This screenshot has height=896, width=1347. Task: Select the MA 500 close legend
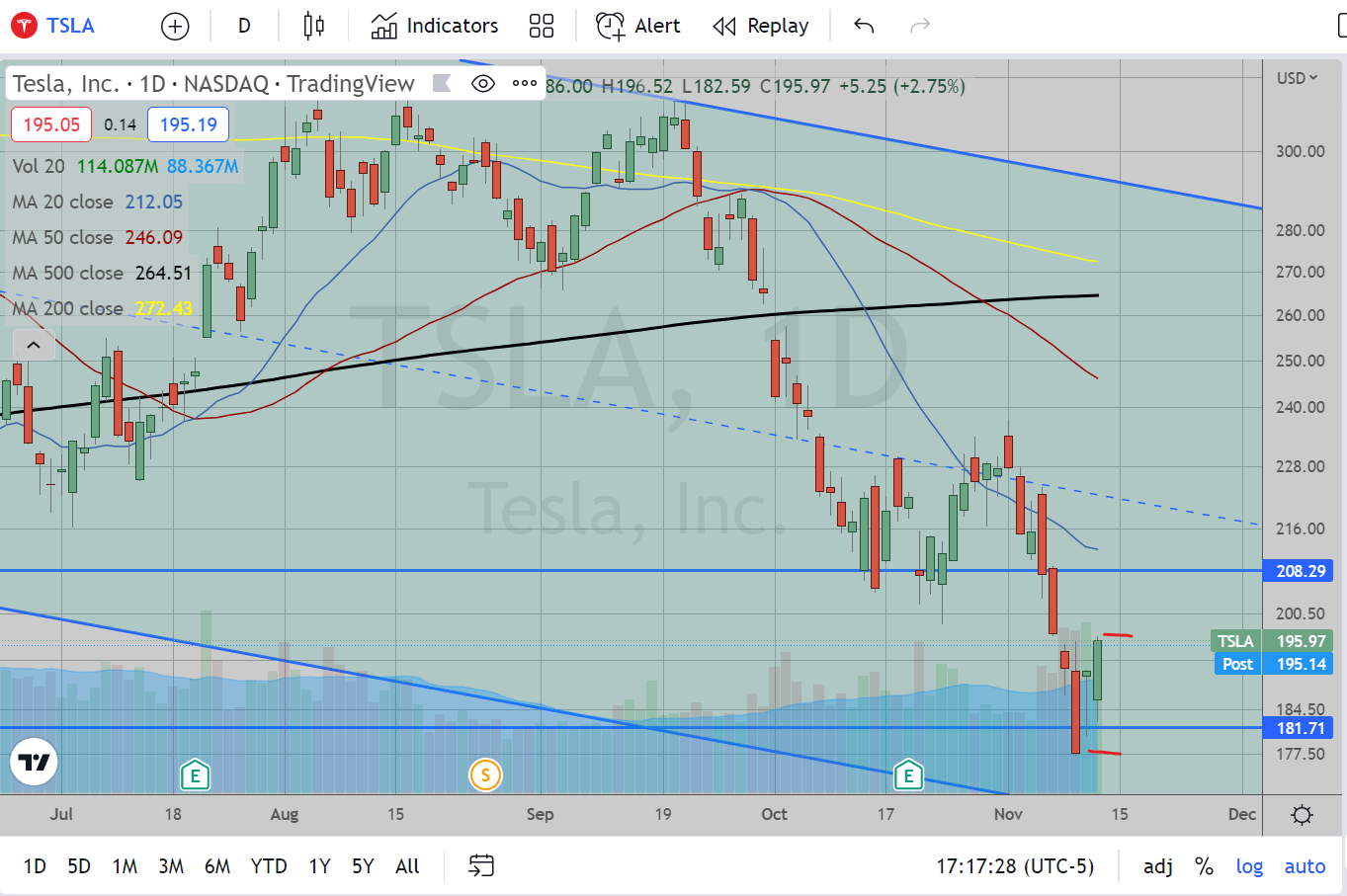pos(67,273)
